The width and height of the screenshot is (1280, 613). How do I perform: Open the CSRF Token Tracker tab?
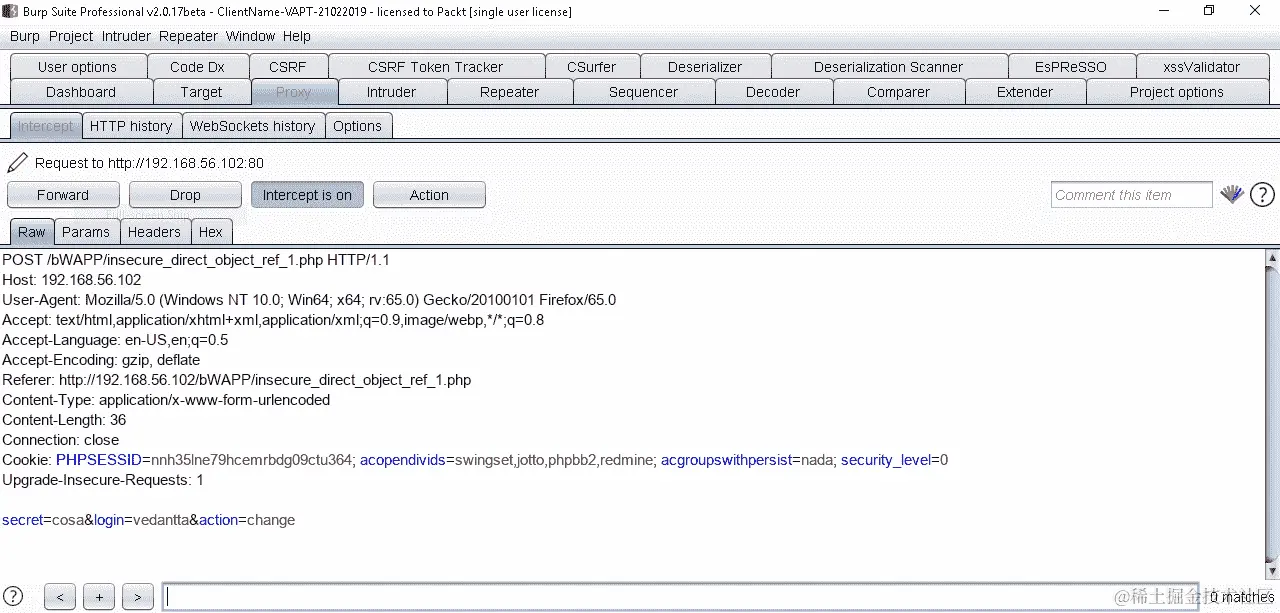click(x=436, y=67)
